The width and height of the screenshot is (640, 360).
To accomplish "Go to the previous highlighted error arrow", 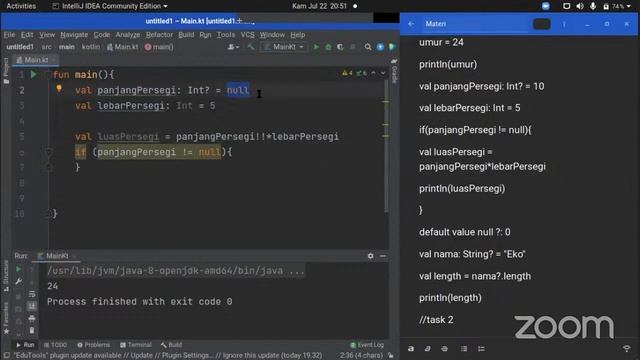I will (373, 73).
